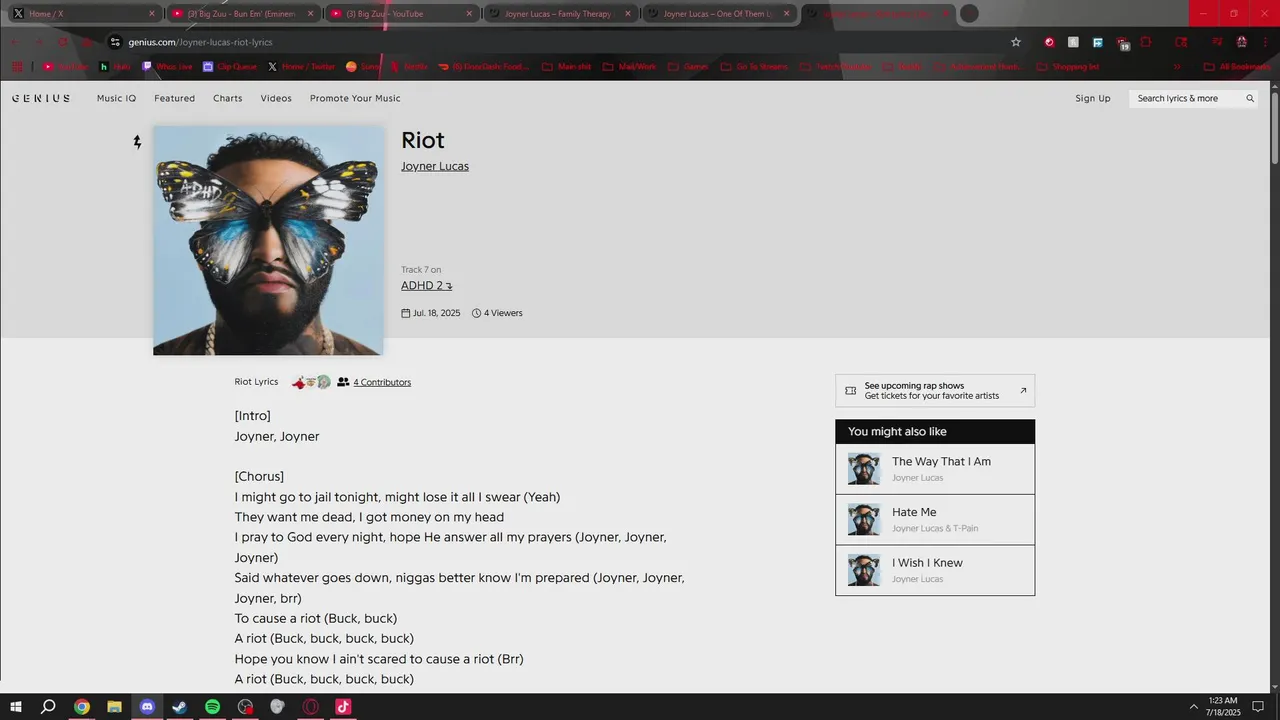Click the lightning bolt icon beside album cover
1280x720 pixels.
pos(137,142)
